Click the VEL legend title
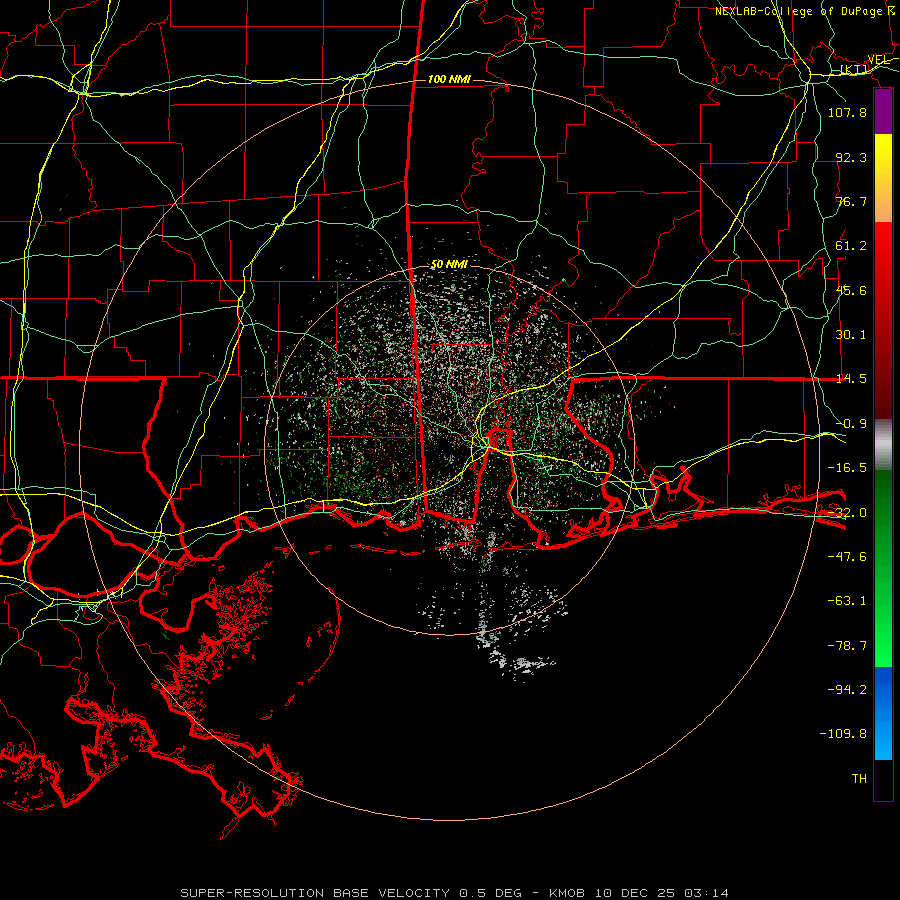Viewport: 900px width, 900px height. (x=878, y=60)
